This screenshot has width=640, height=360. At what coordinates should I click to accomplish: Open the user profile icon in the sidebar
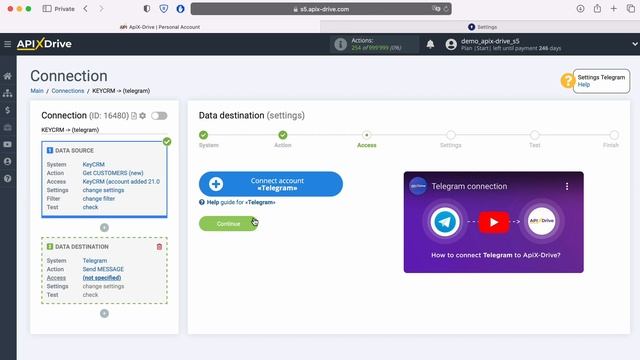7,162
